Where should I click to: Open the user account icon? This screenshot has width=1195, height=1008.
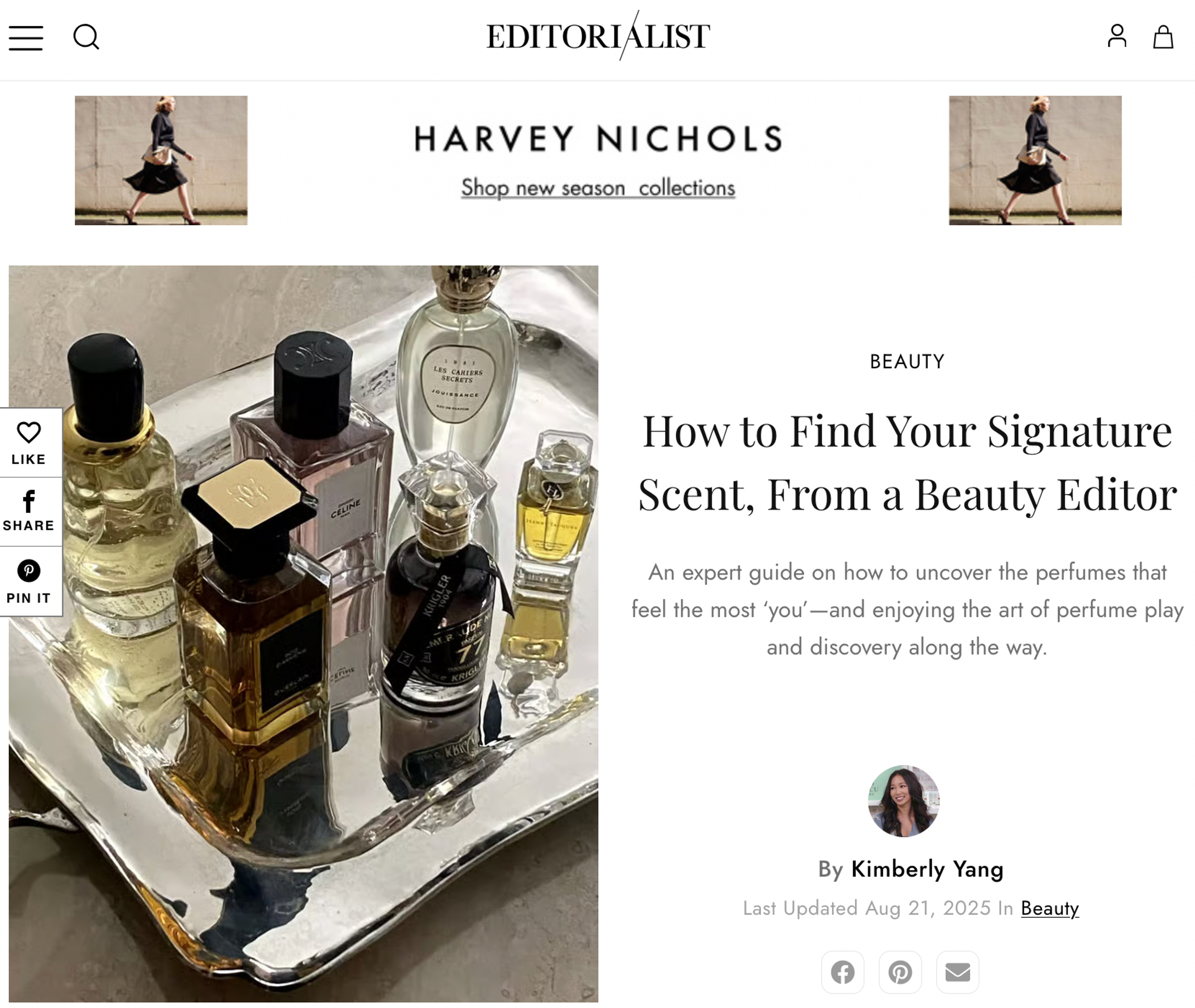[x=1117, y=36]
